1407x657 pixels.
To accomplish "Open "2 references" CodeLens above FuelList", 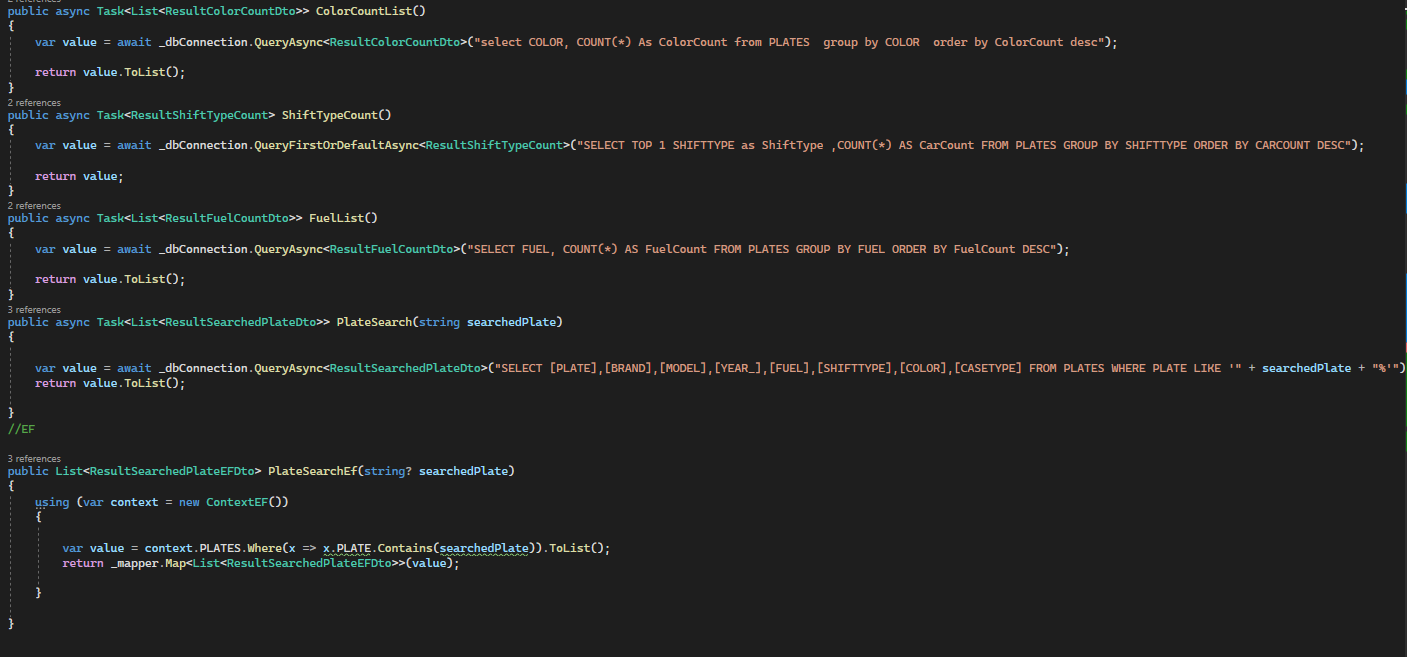I will pyautogui.click(x=34, y=205).
